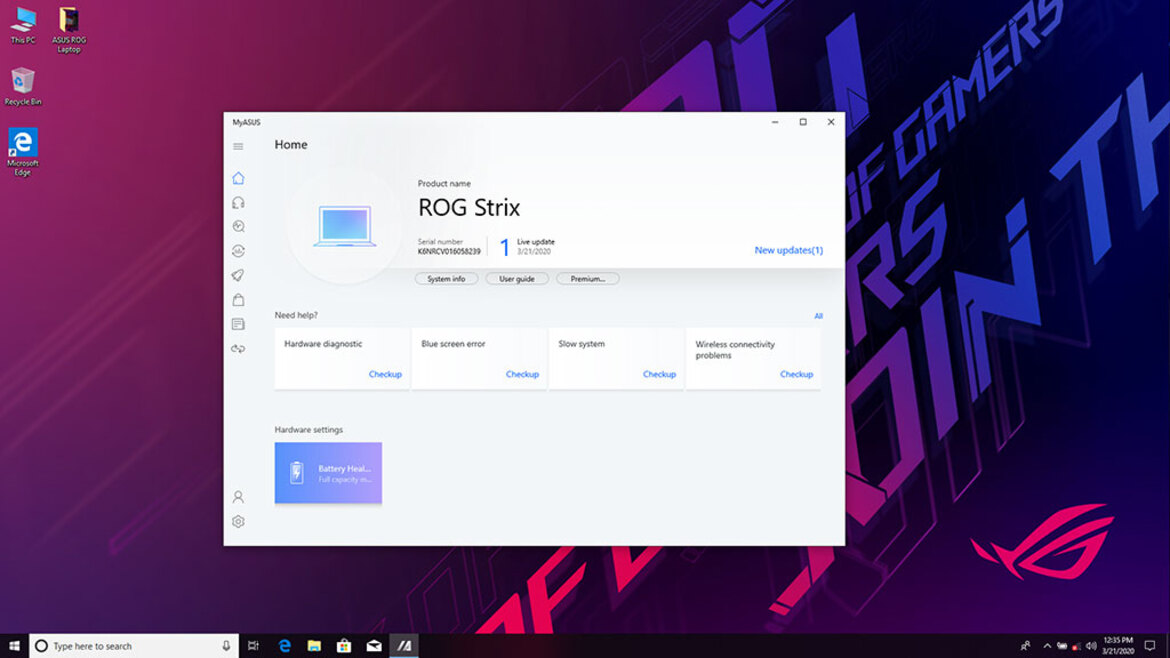Image resolution: width=1170 pixels, height=658 pixels.
Task: Open Task View on taskbar
Action: [x=254, y=646]
